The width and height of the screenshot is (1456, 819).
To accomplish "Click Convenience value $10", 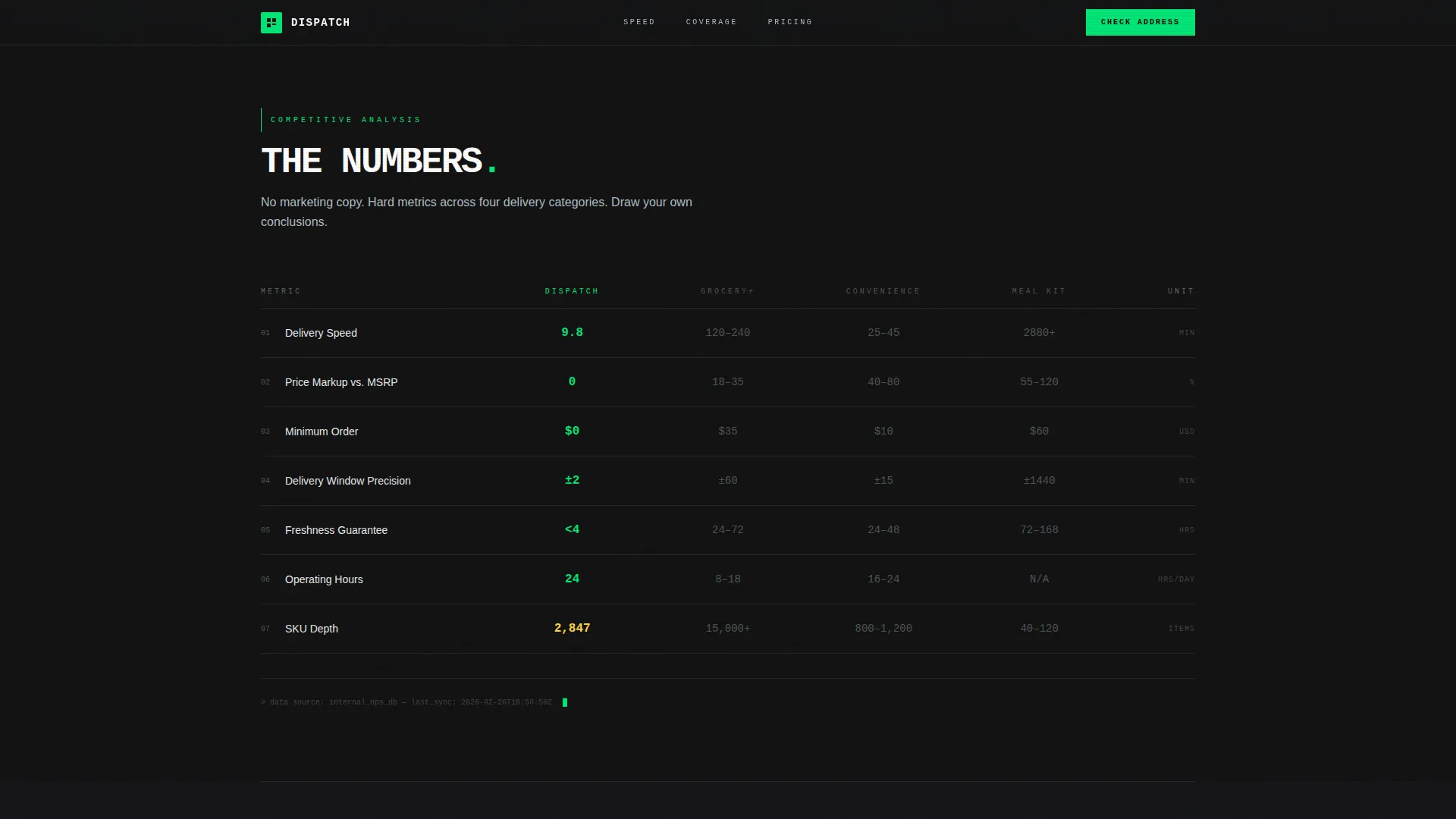I will pyautogui.click(x=883, y=431).
